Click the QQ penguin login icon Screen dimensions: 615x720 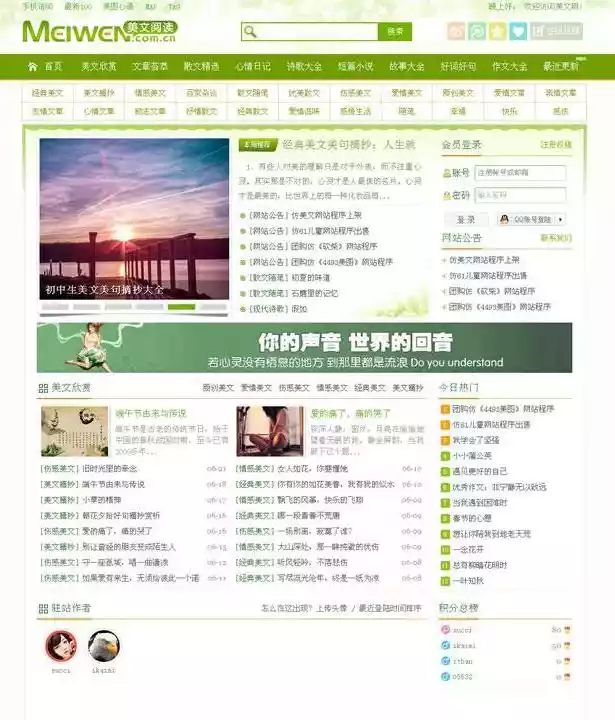click(505, 219)
